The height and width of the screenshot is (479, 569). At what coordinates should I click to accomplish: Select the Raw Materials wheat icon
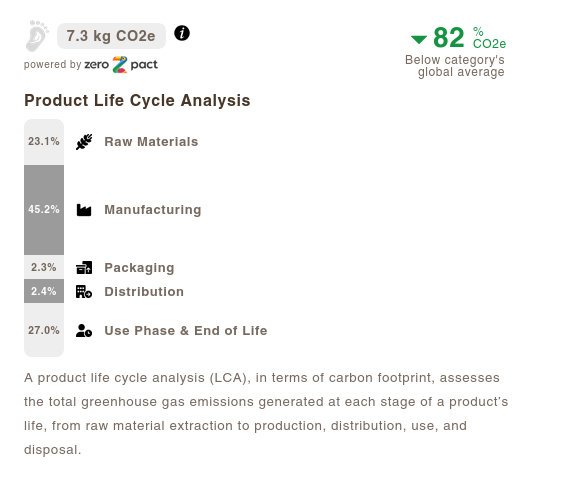pos(84,142)
